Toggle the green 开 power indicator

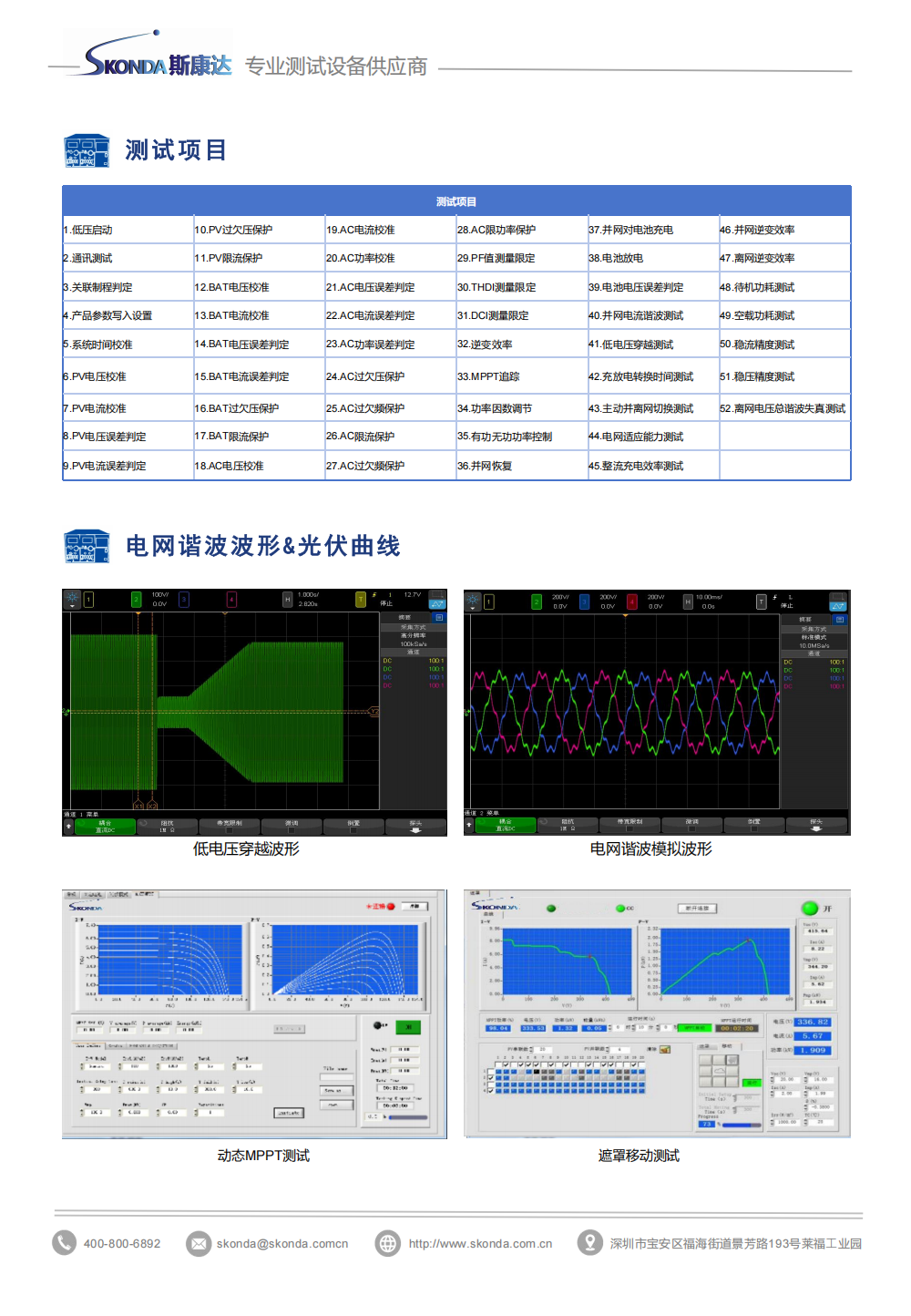(x=809, y=907)
